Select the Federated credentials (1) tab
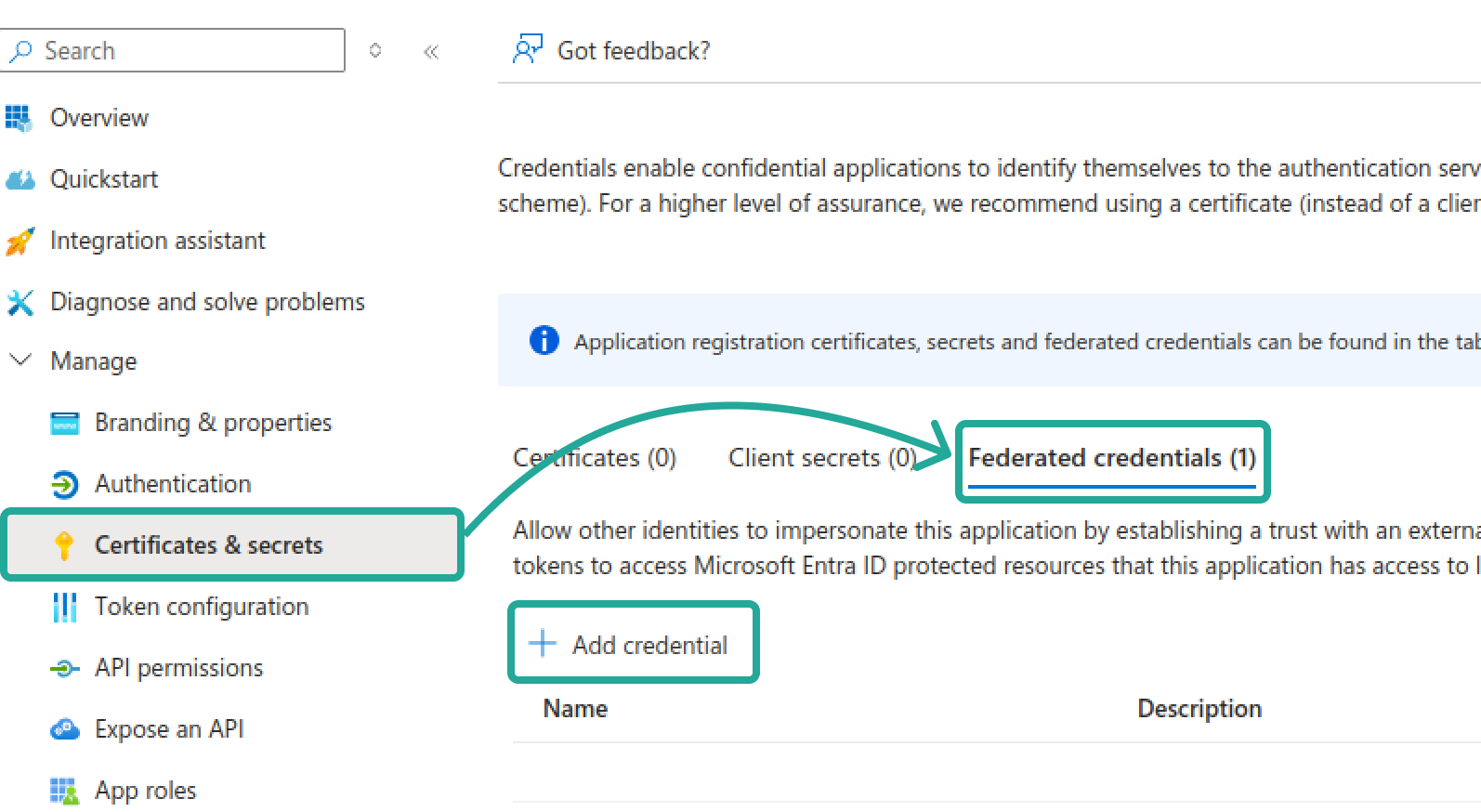Viewport: 1481px width, 812px height. pos(1111,458)
